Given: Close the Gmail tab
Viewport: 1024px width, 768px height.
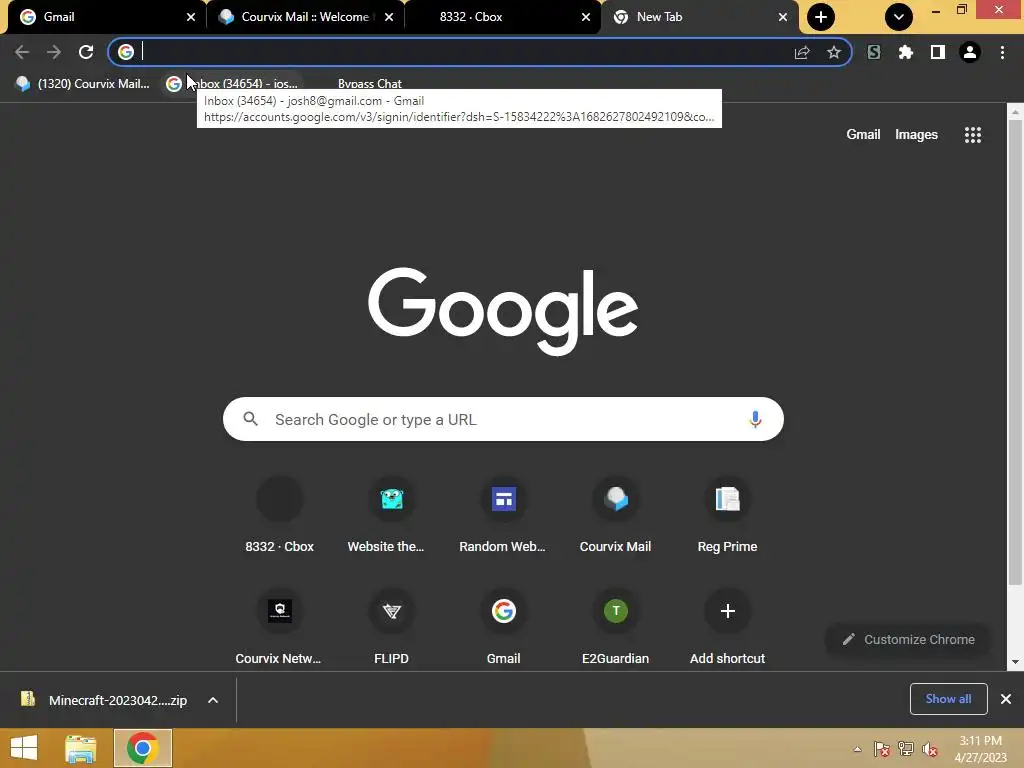Looking at the screenshot, I should tap(191, 17).
